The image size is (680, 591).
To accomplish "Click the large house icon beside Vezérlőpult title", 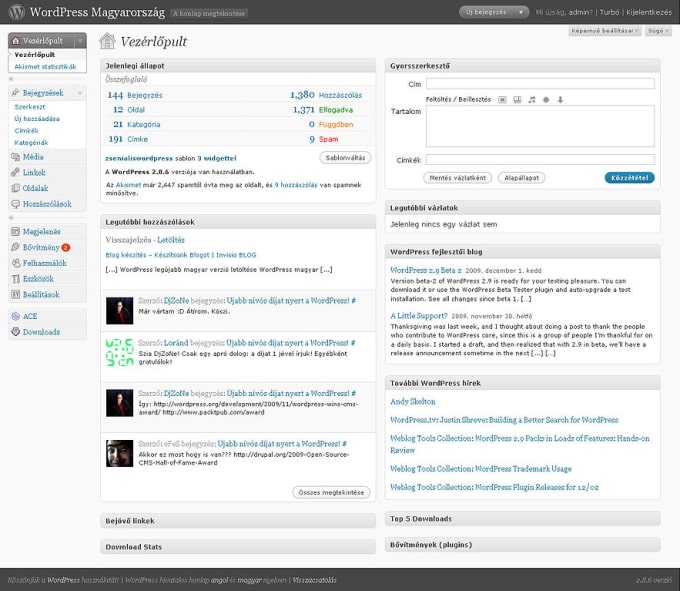I will 107,41.
